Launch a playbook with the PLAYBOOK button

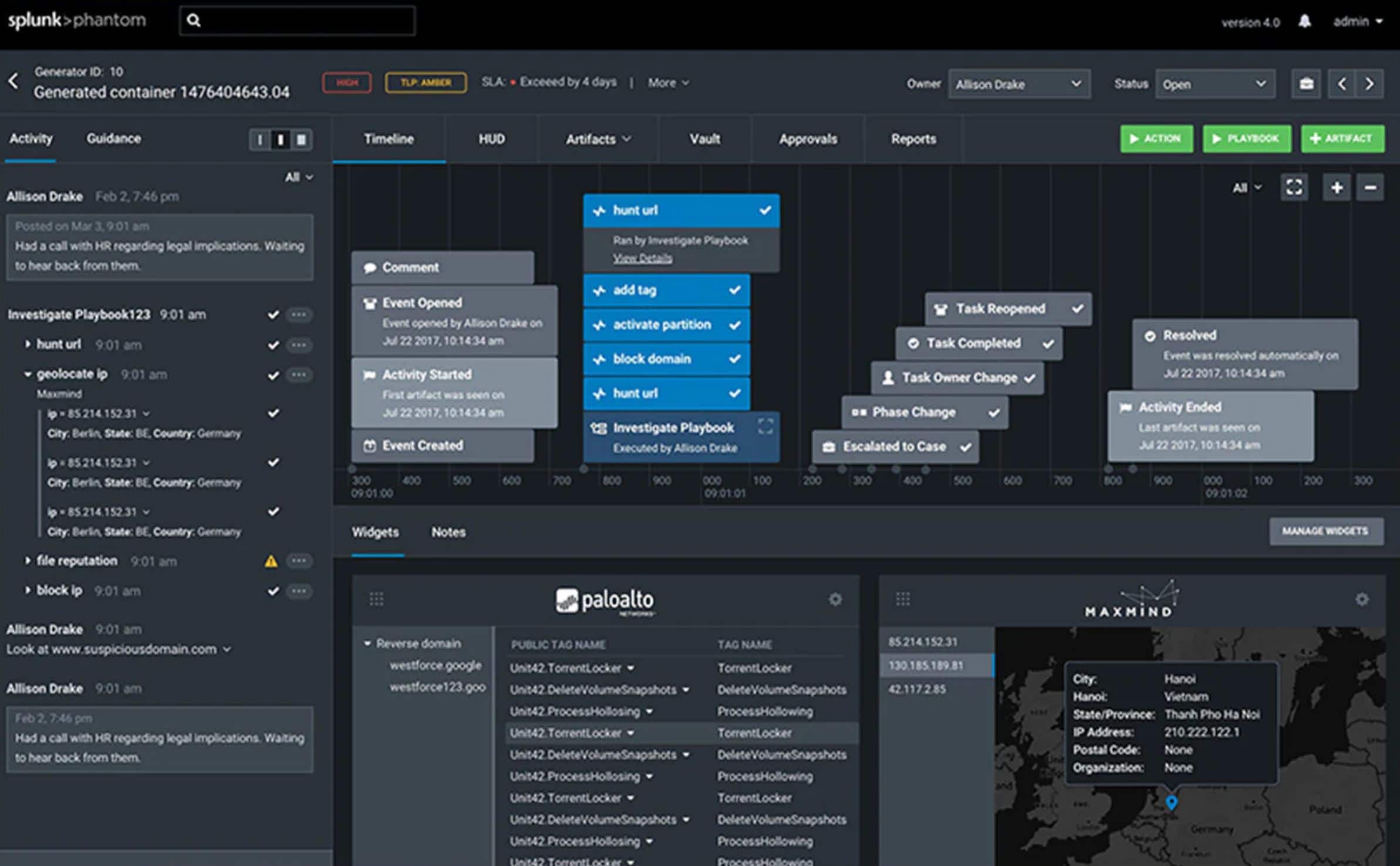[x=1246, y=139]
